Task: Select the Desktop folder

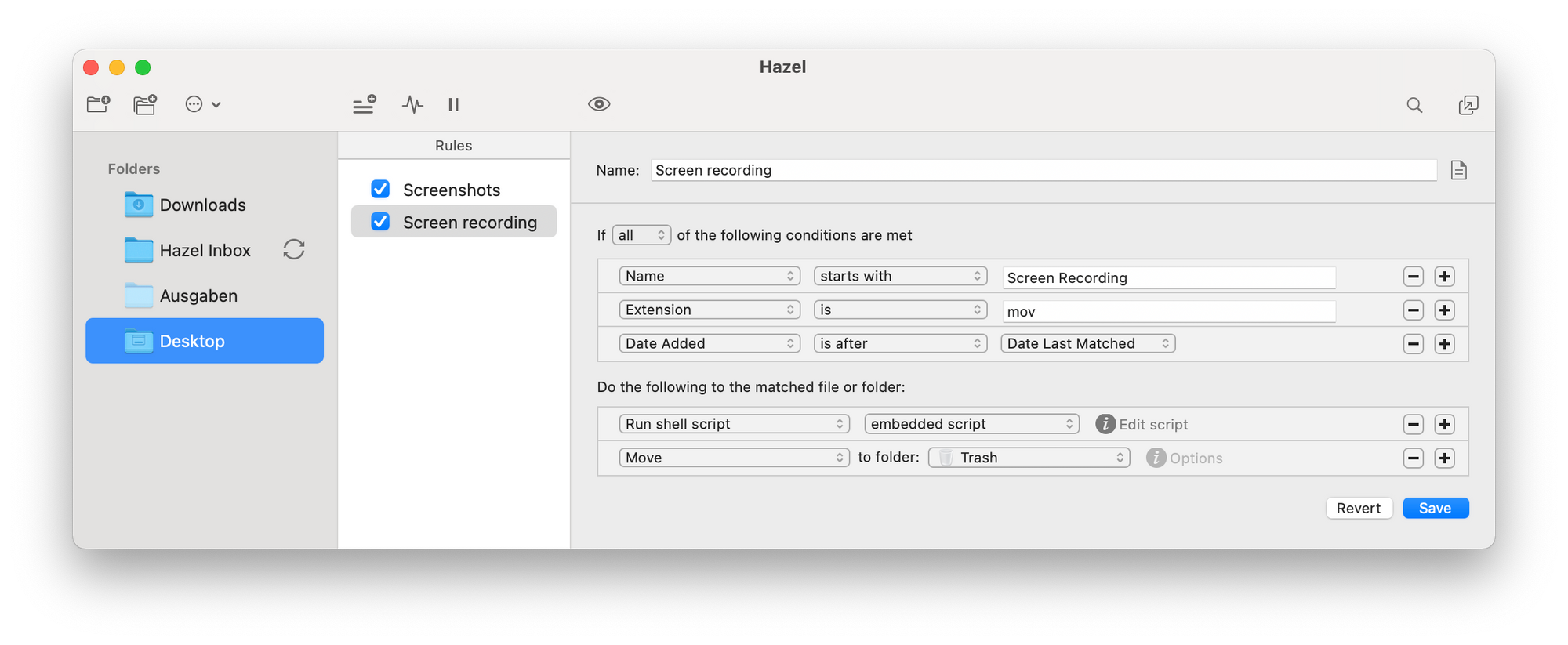Action: click(205, 341)
